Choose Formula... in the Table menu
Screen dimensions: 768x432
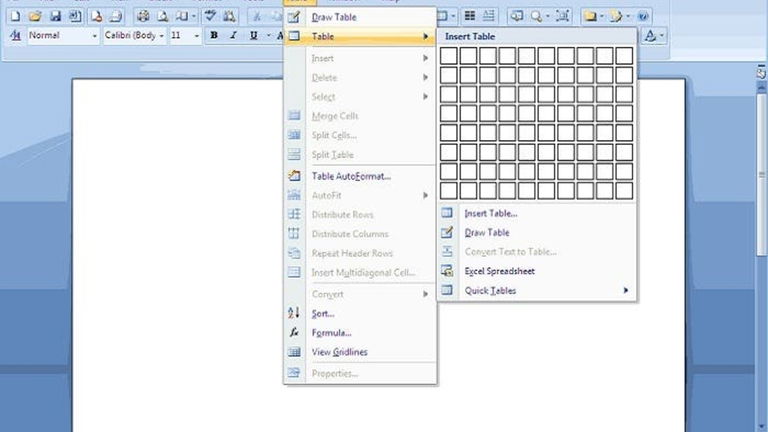[332, 332]
